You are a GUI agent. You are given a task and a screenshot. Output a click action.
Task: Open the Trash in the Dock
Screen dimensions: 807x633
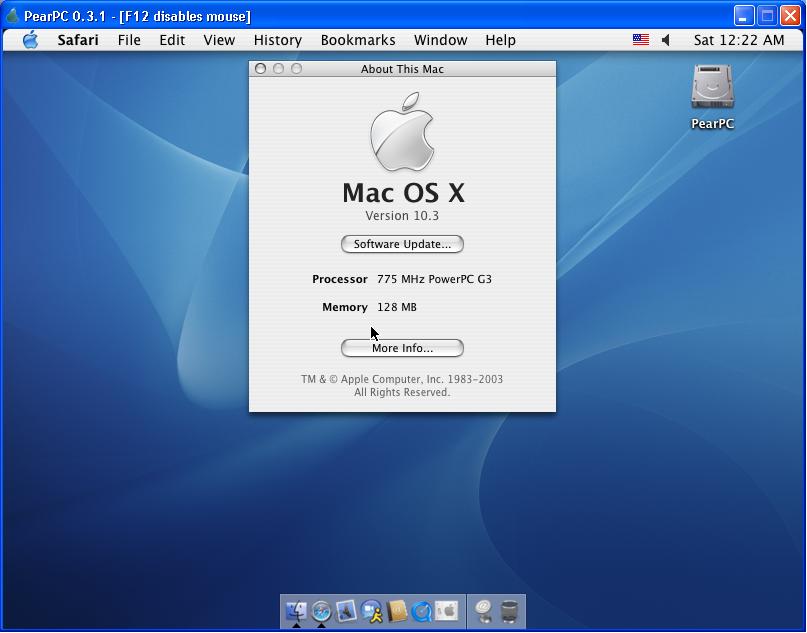coord(509,610)
